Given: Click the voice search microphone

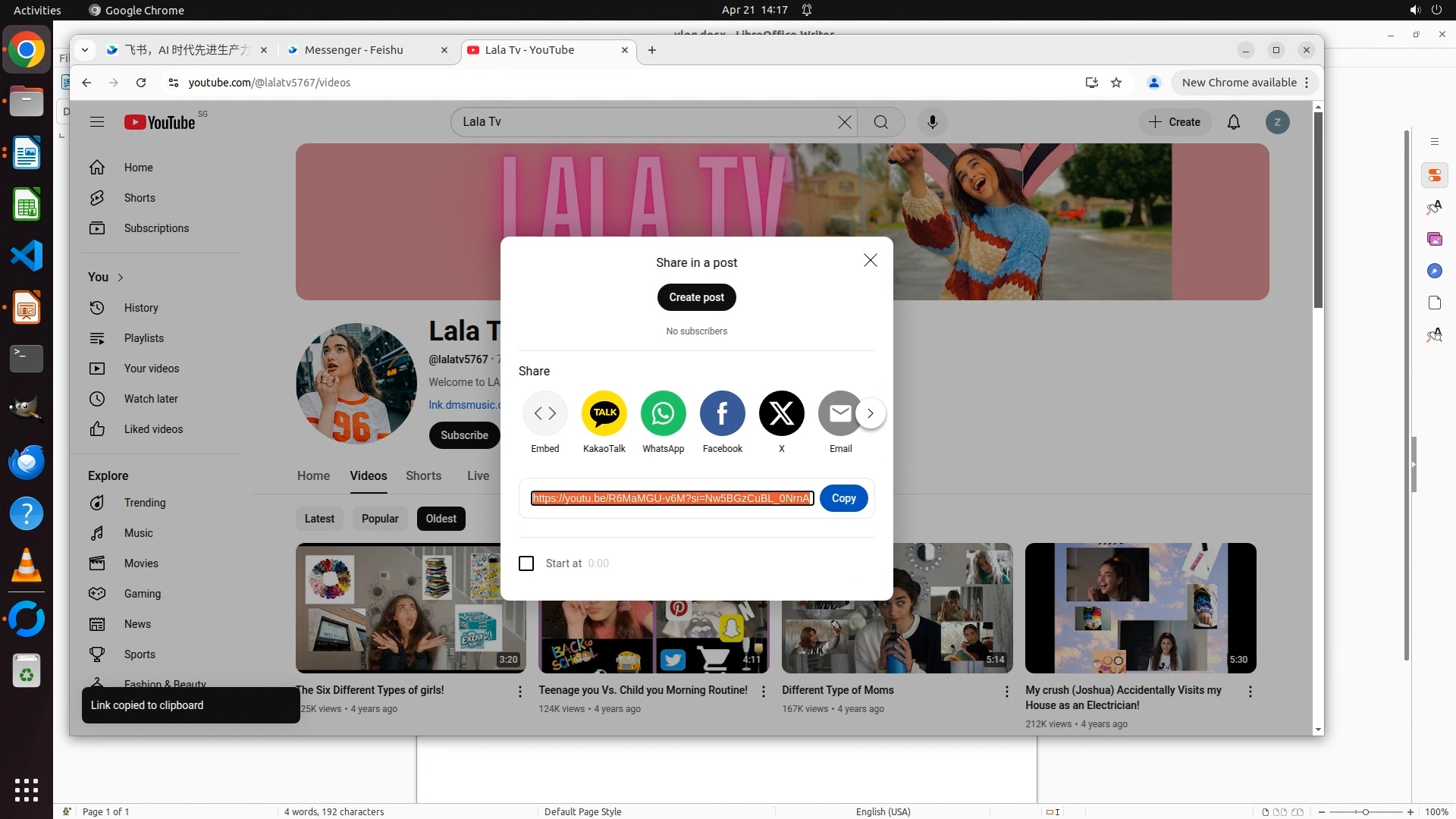Looking at the screenshot, I should (x=932, y=122).
